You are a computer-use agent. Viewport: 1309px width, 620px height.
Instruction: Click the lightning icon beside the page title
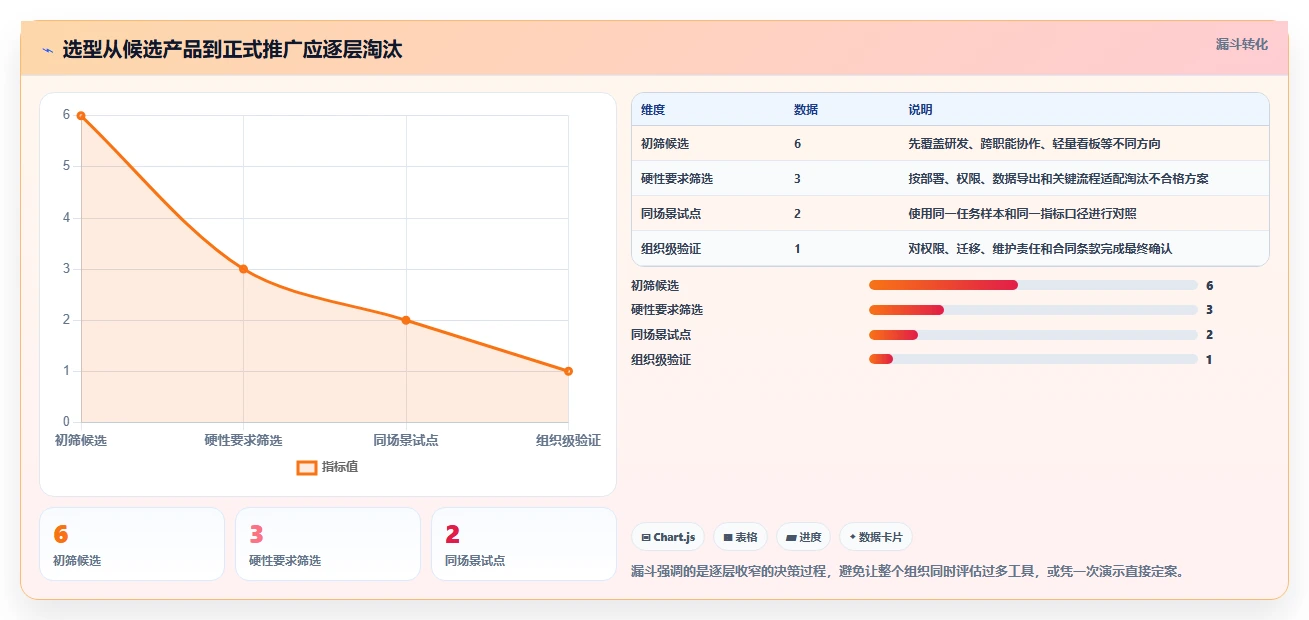[47, 50]
